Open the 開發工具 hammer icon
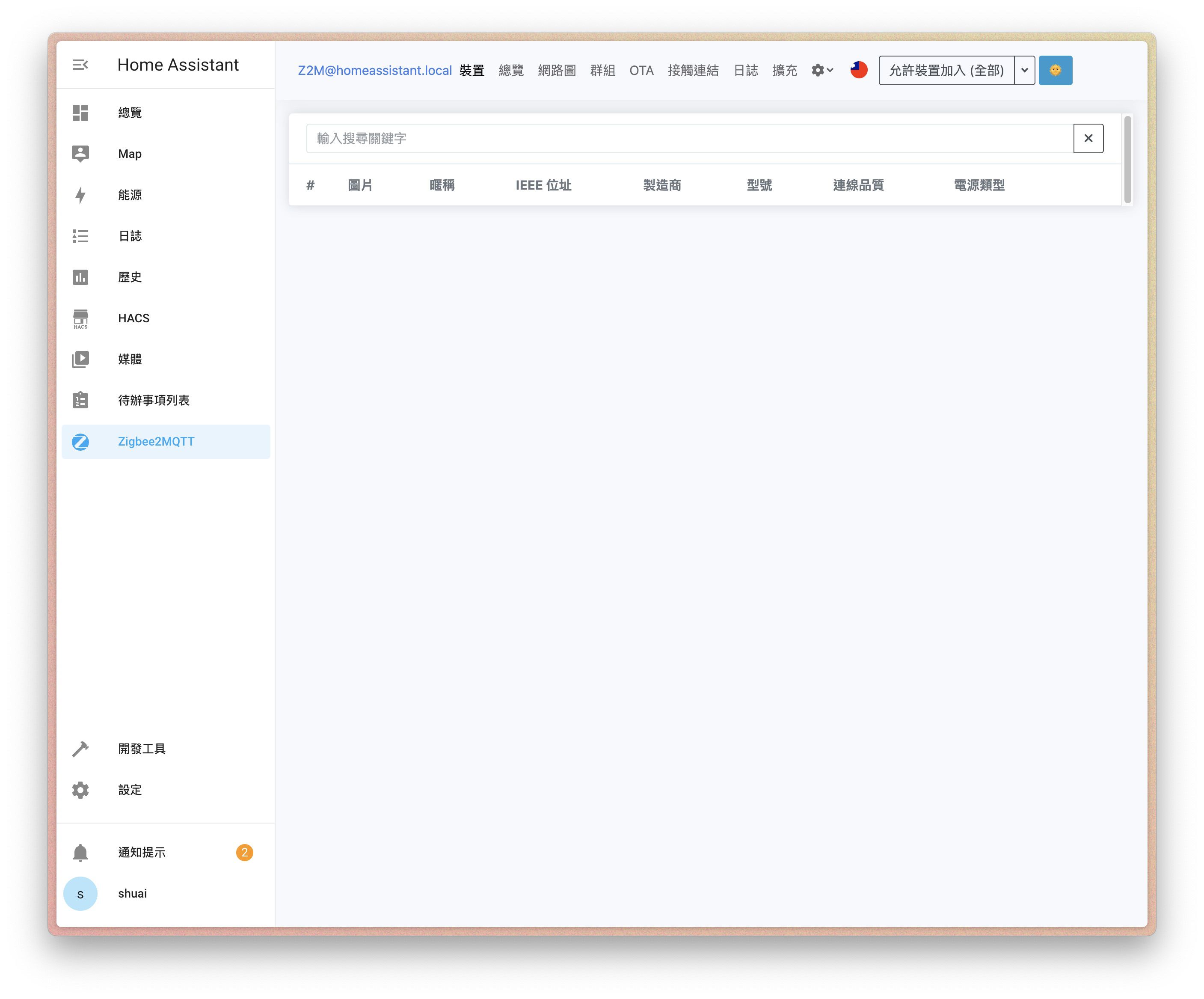1204x999 pixels. (80, 749)
